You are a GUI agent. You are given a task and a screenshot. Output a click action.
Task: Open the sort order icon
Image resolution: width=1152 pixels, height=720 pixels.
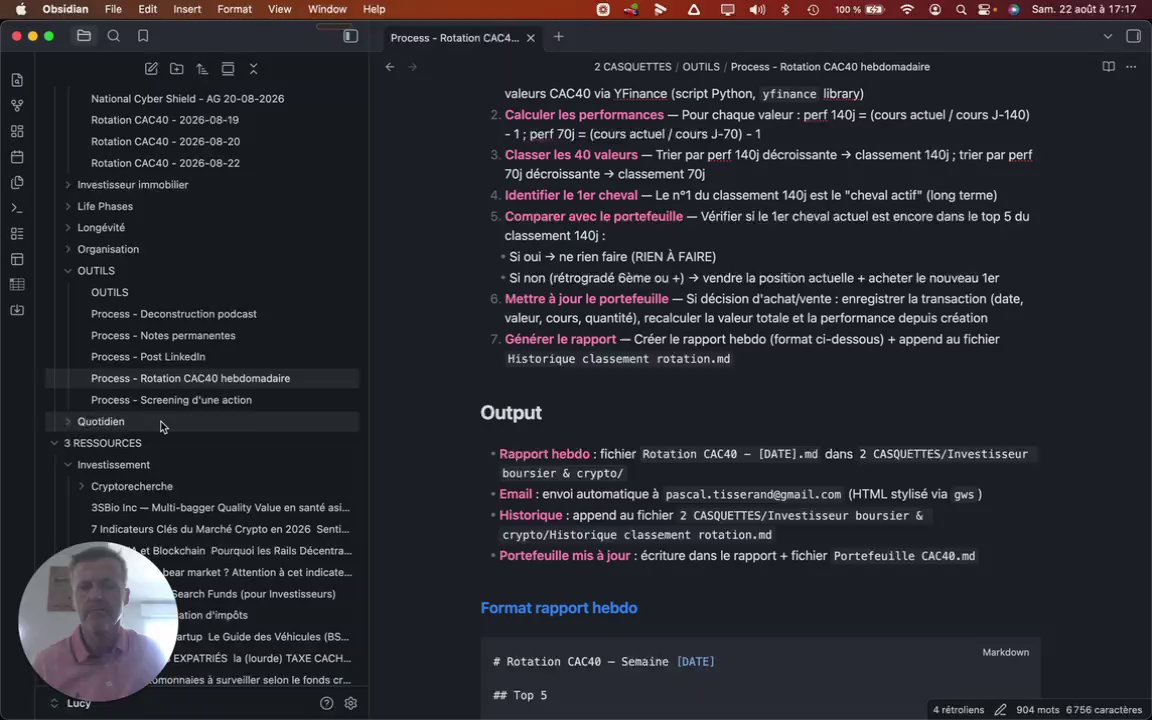click(x=202, y=69)
